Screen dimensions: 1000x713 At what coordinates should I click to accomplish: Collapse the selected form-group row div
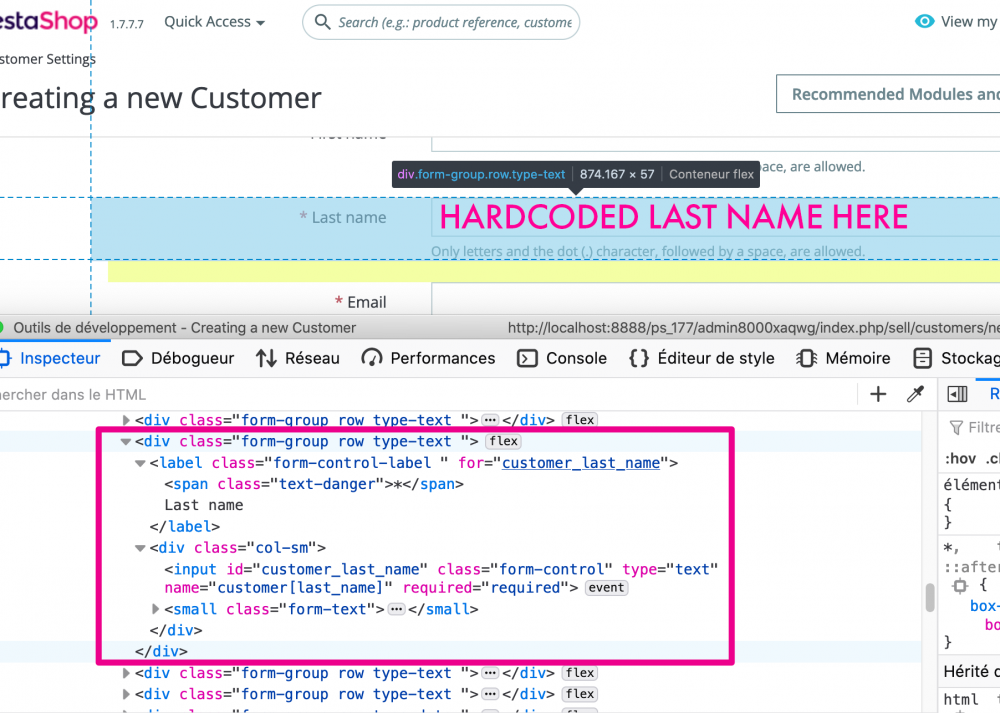(126, 441)
